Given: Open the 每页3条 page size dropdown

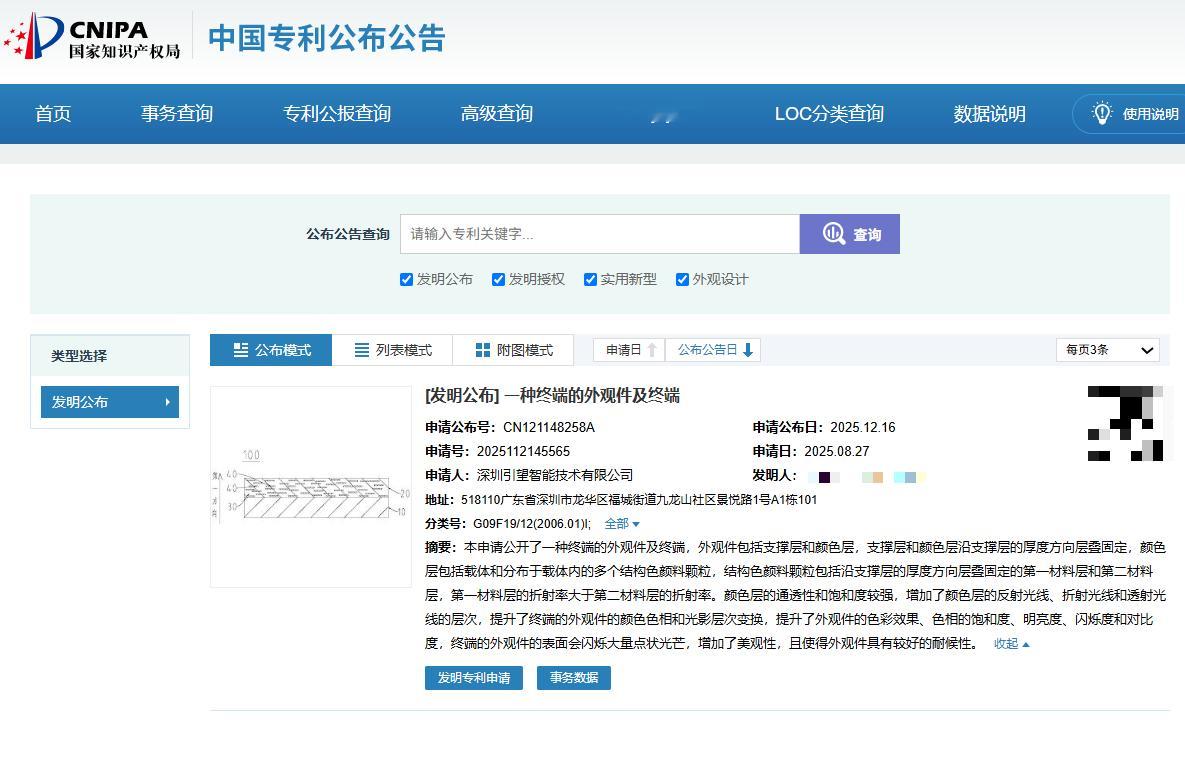Looking at the screenshot, I should 1107,350.
